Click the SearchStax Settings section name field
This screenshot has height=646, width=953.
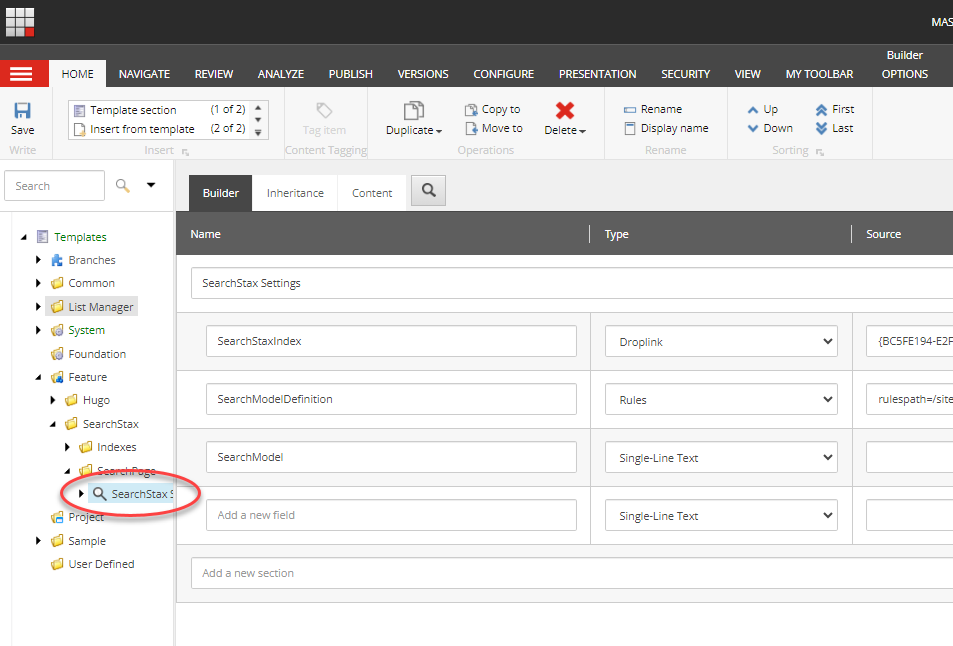click(x=571, y=283)
